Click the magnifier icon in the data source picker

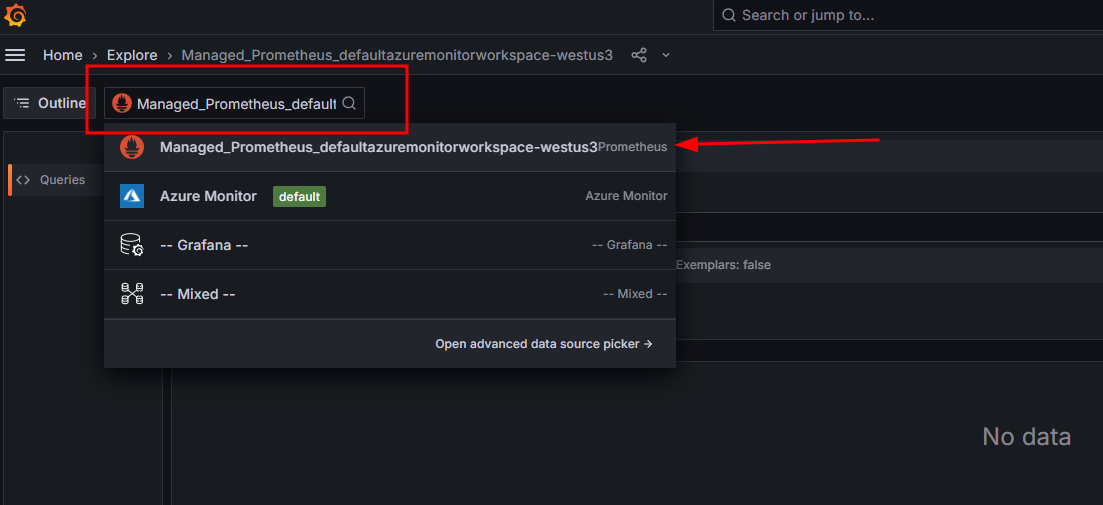click(x=349, y=103)
